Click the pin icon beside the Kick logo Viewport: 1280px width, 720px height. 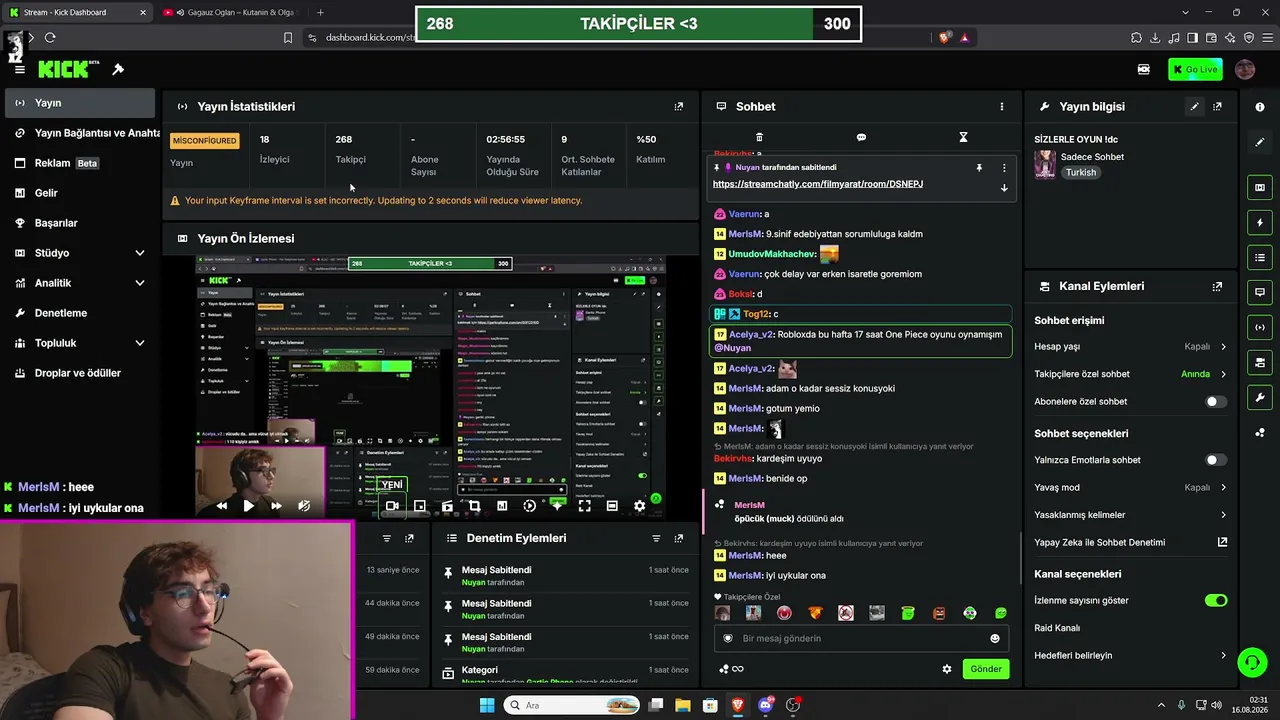point(118,69)
